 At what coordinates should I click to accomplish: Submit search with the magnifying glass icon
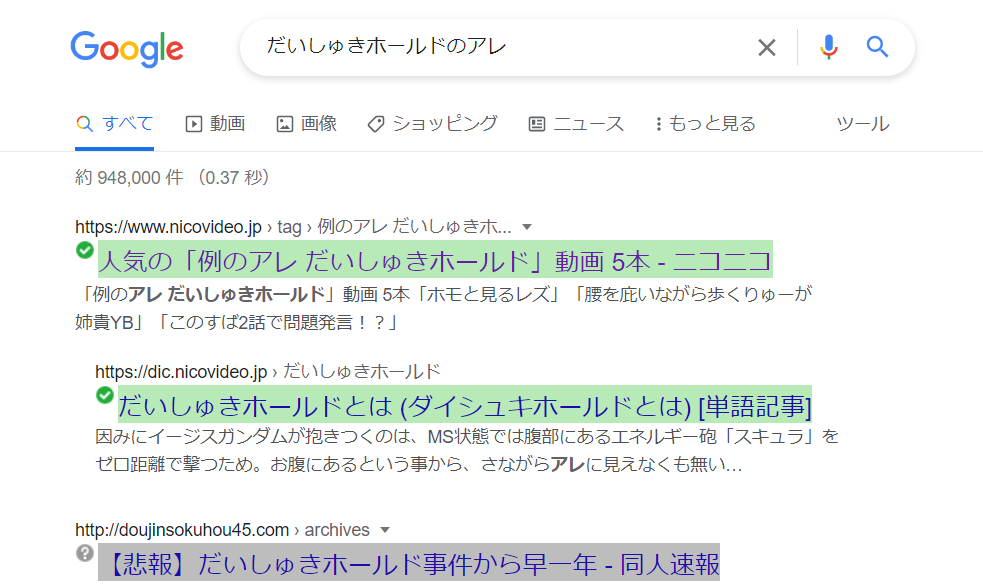coord(877,47)
